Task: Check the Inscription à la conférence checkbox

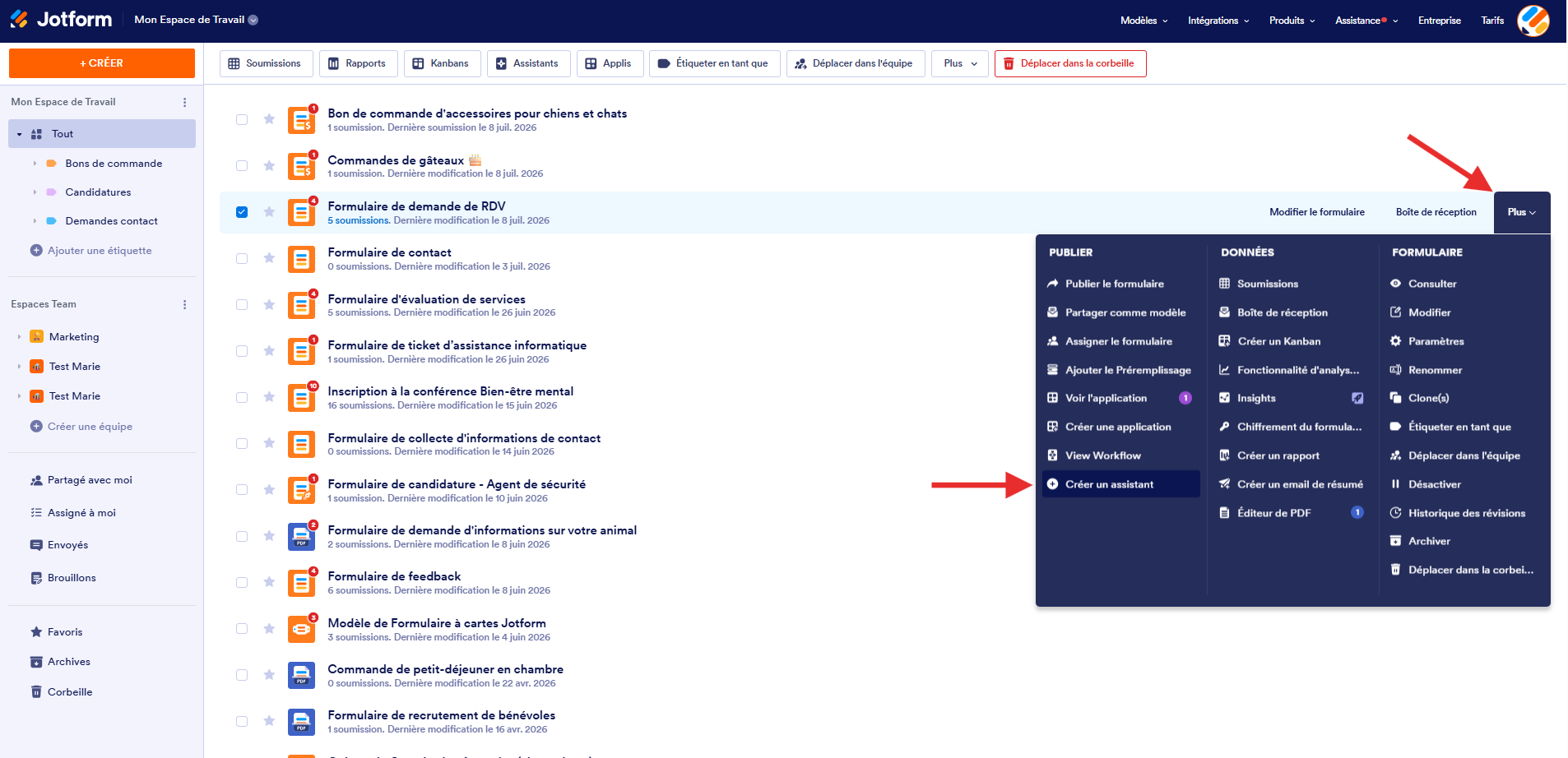Action: point(242,397)
